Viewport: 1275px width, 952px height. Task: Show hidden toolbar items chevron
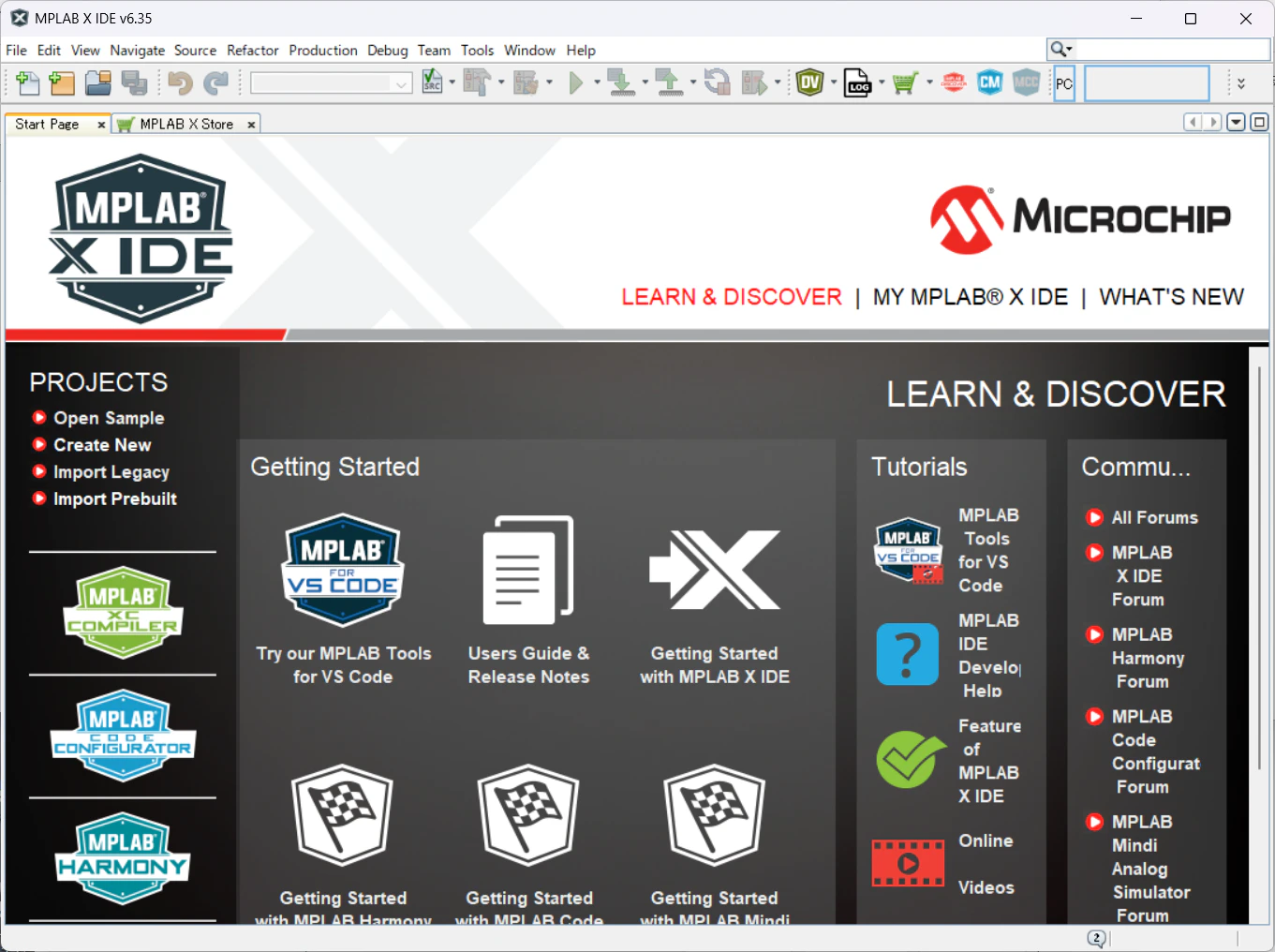tap(1241, 83)
